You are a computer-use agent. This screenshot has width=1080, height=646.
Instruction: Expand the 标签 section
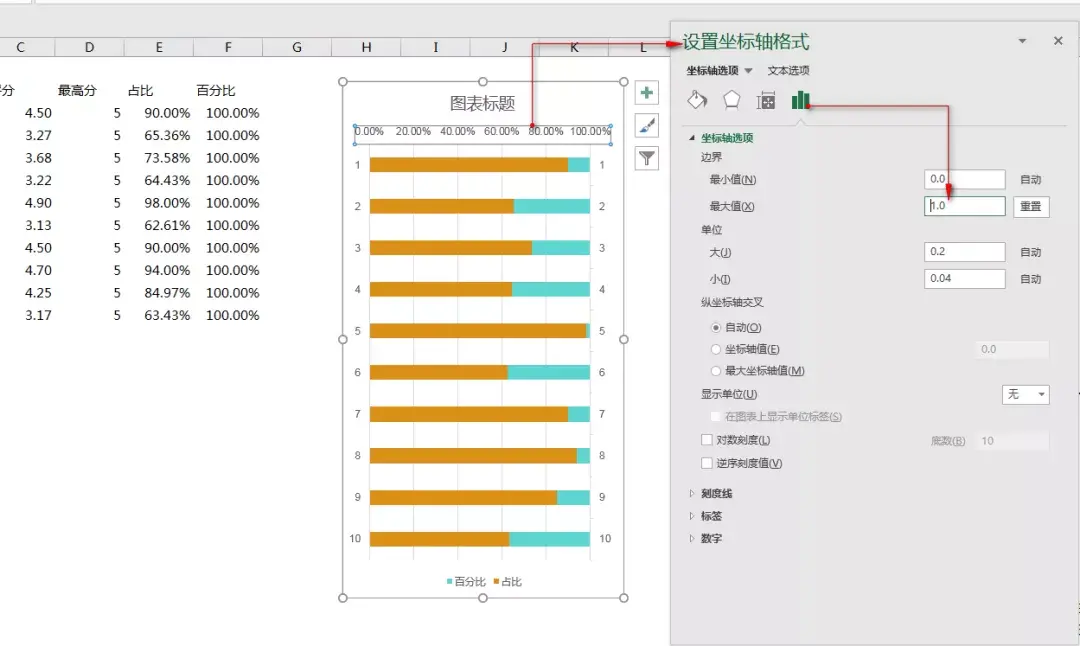click(712, 516)
